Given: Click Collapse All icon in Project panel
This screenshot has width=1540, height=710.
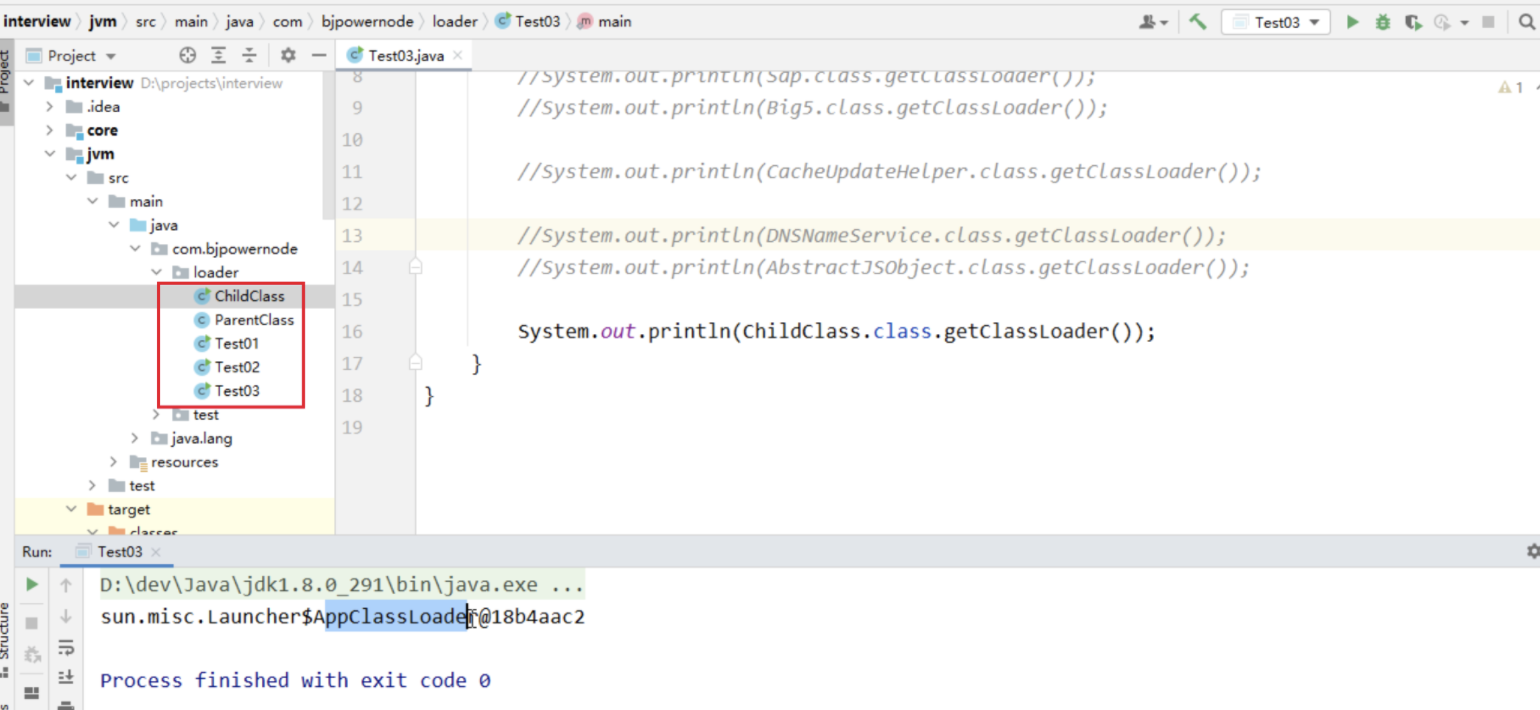Looking at the screenshot, I should (249, 56).
